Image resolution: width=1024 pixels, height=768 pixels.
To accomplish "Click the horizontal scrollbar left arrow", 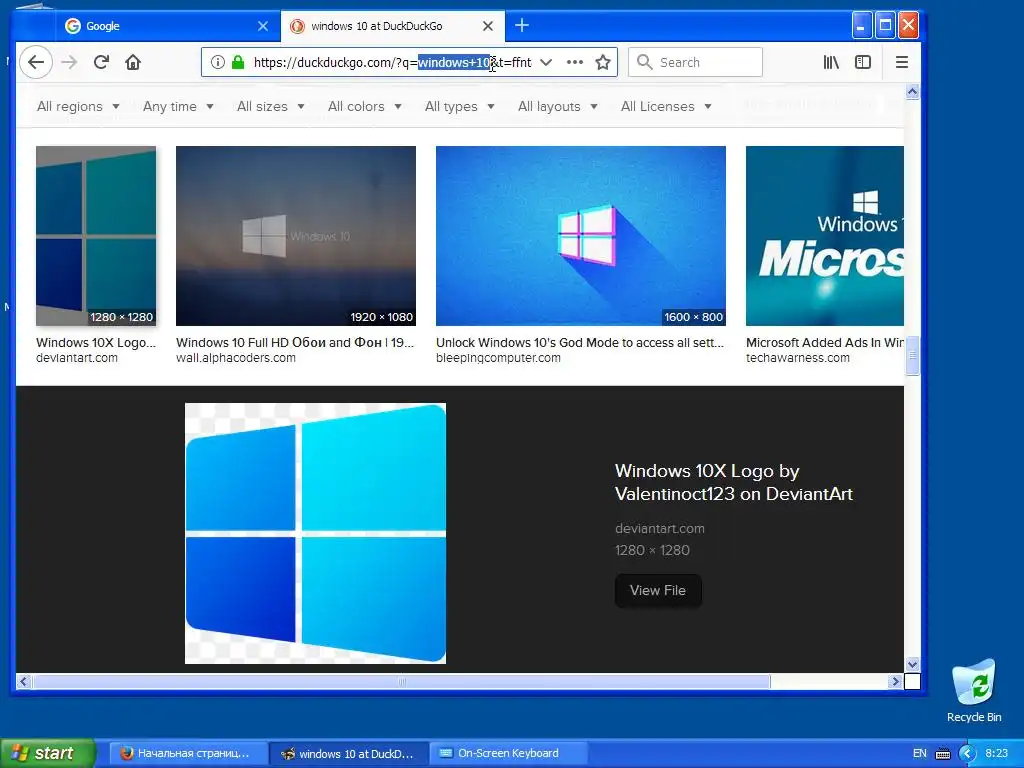I will pos(24,682).
